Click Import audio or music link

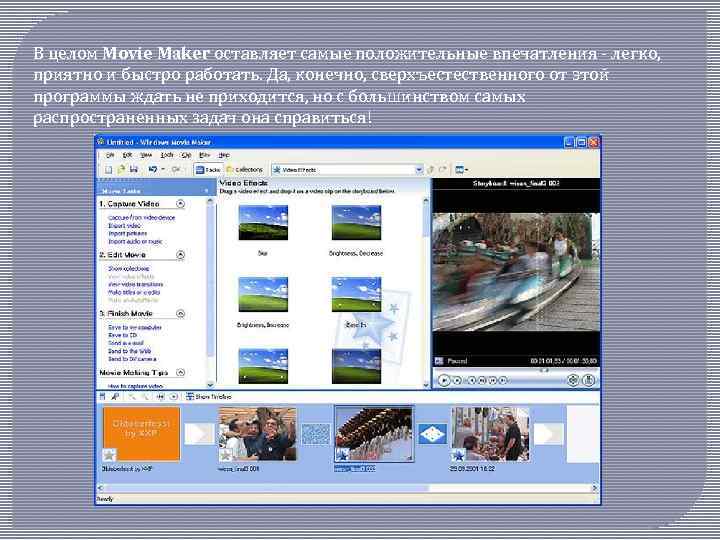(x=135, y=241)
